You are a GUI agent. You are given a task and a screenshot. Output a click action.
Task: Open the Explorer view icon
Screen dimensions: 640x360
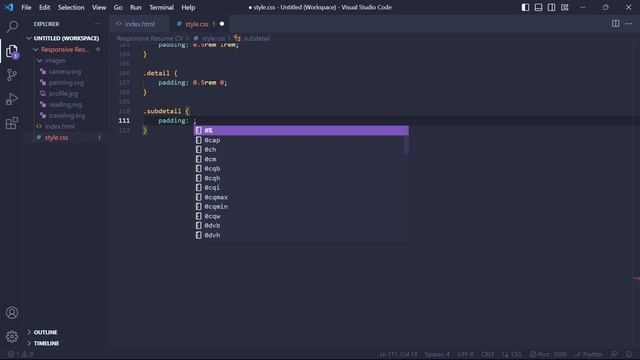(12, 51)
